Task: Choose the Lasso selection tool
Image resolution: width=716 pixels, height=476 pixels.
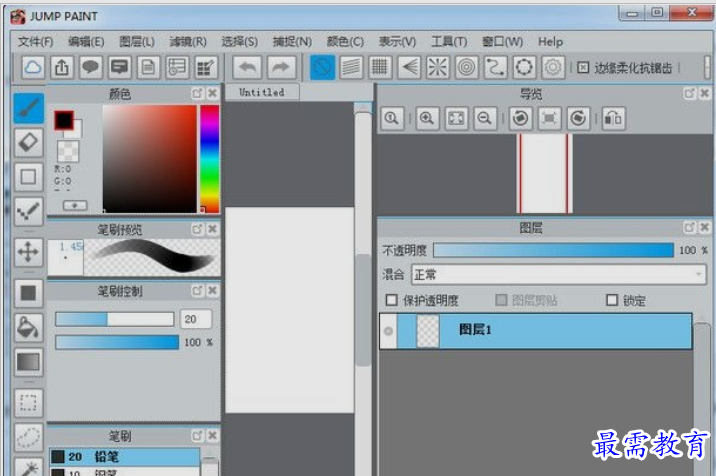Action: tap(29, 437)
